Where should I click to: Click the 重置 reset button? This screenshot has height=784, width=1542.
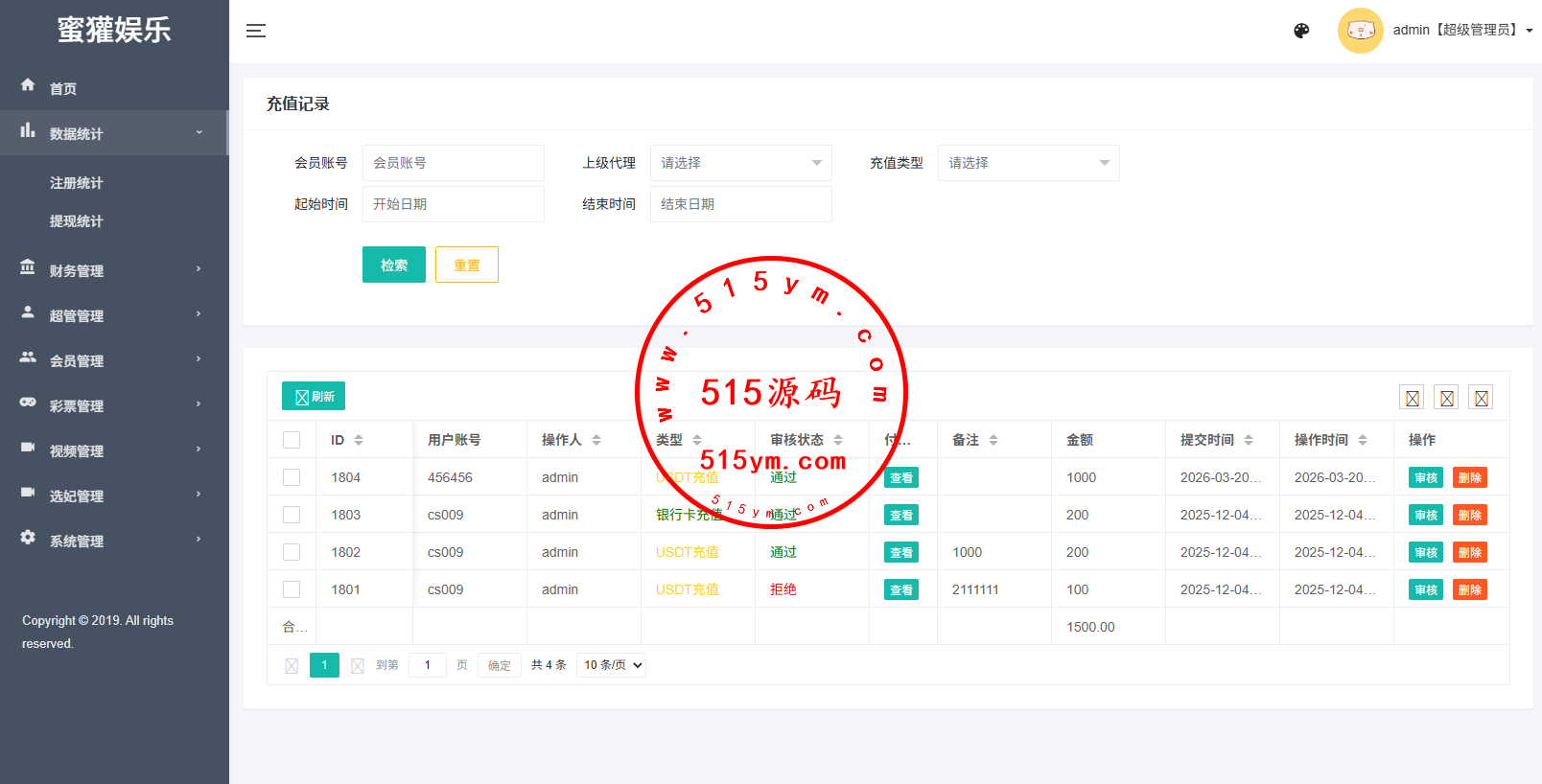pos(467,265)
